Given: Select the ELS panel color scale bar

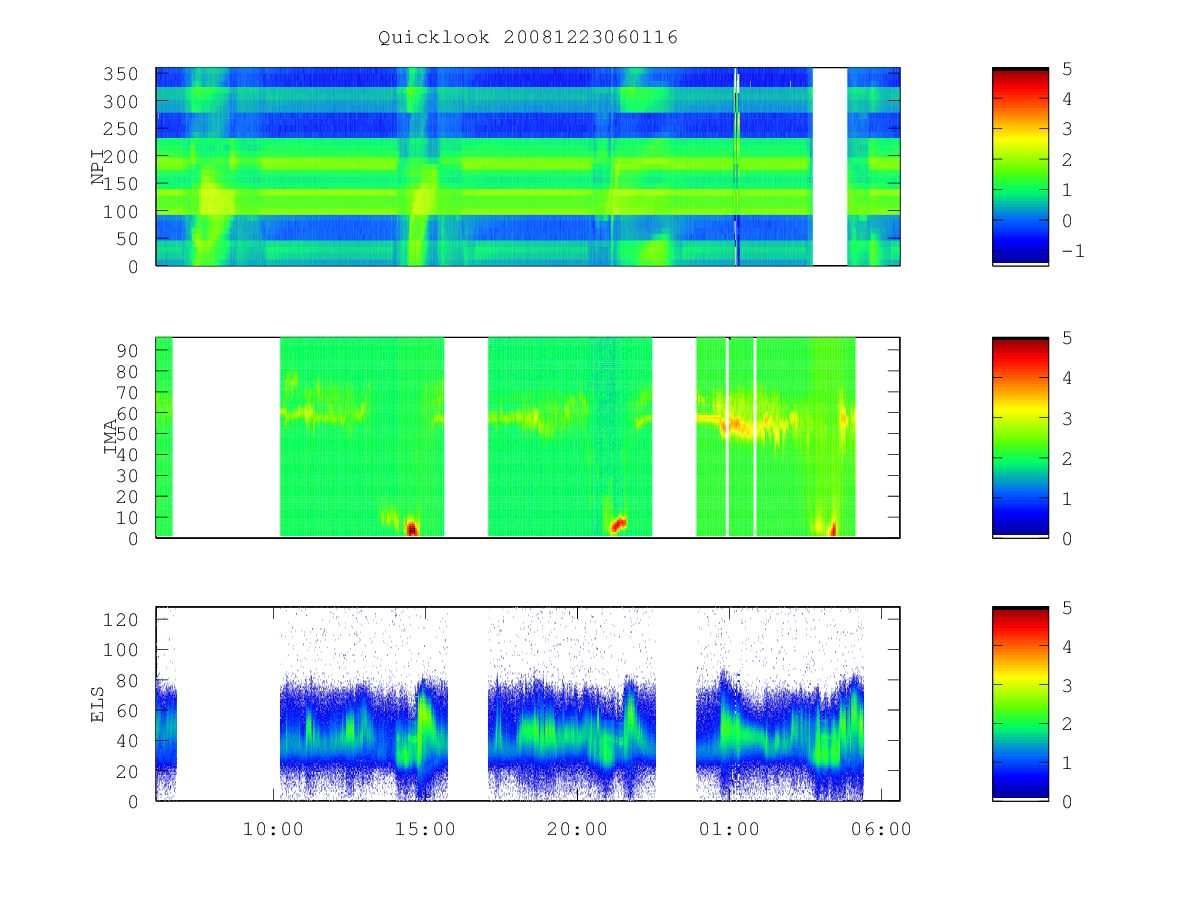Looking at the screenshot, I should (x=1020, y=704).
